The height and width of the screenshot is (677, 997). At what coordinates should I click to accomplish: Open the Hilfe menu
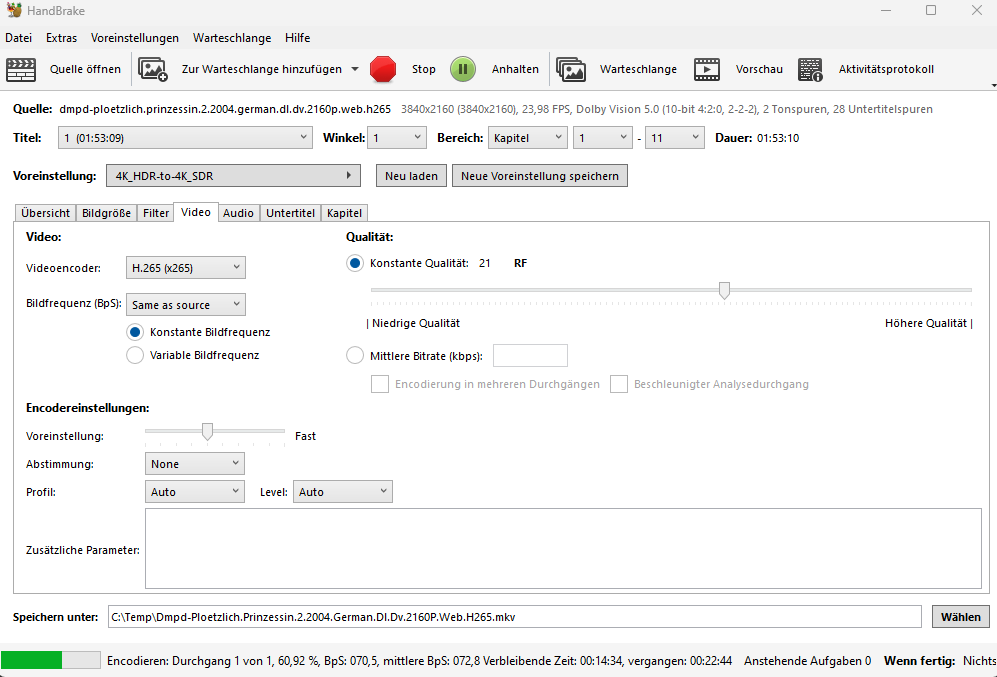(298, 38)
